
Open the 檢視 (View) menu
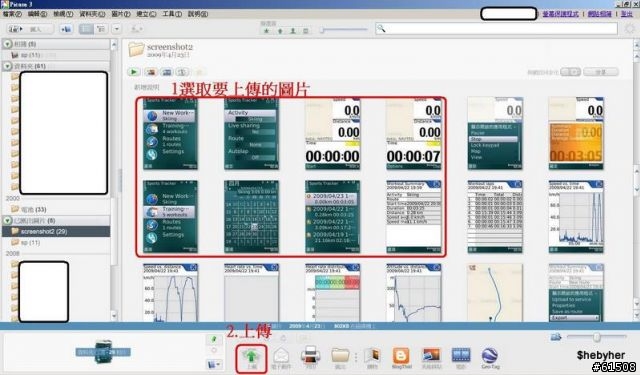(x=63, y=14)
